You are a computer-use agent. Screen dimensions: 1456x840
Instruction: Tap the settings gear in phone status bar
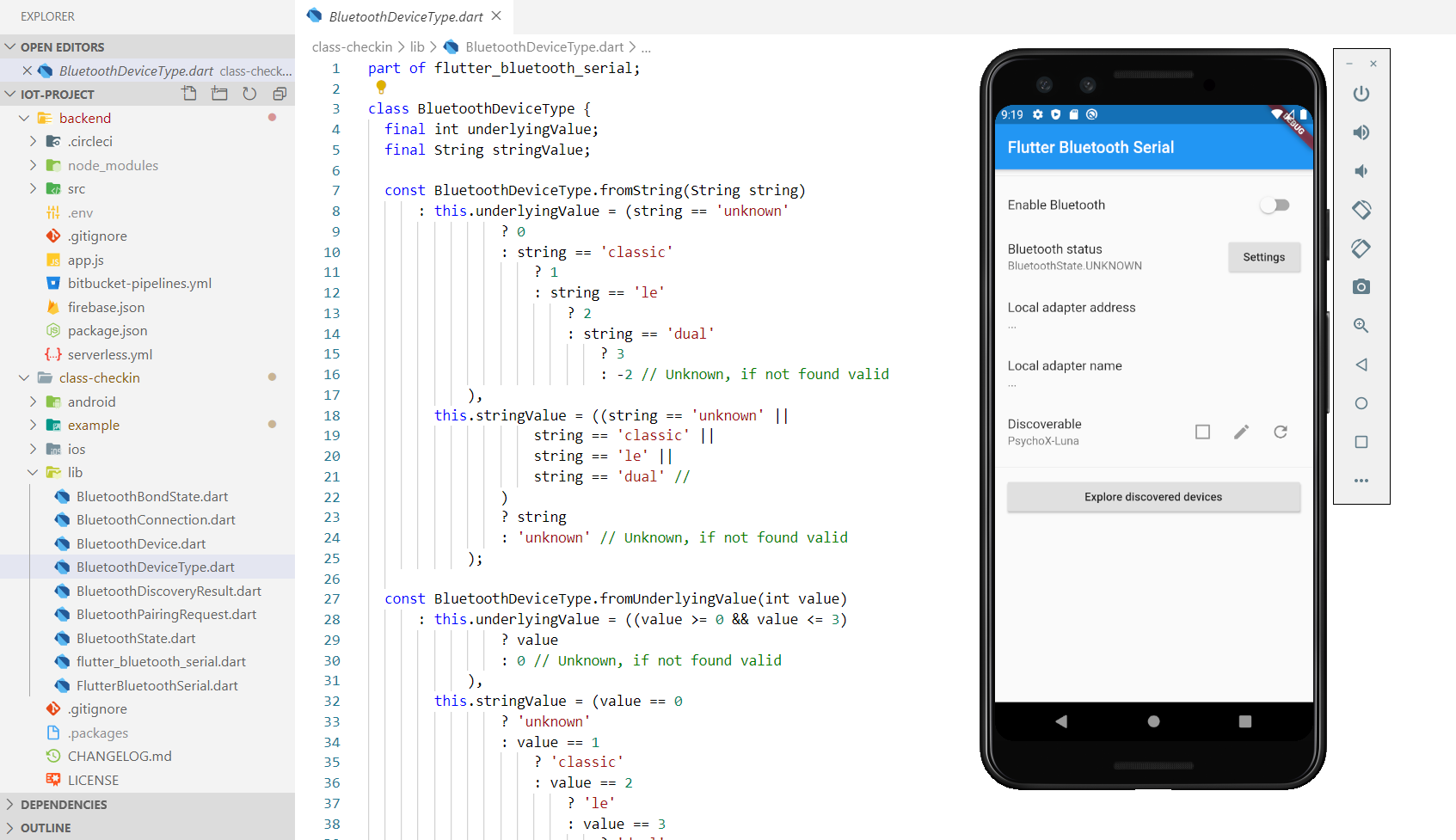pos(1038,114)
